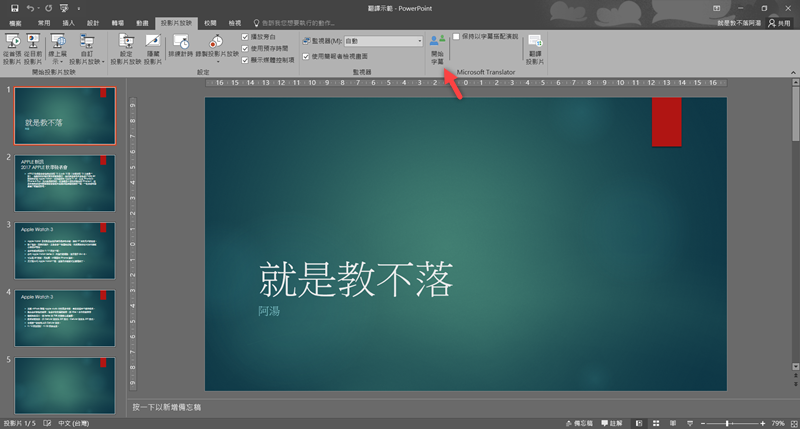Click 投影片 1/5 status indicator
800x429 pixels.
(20, 423)
